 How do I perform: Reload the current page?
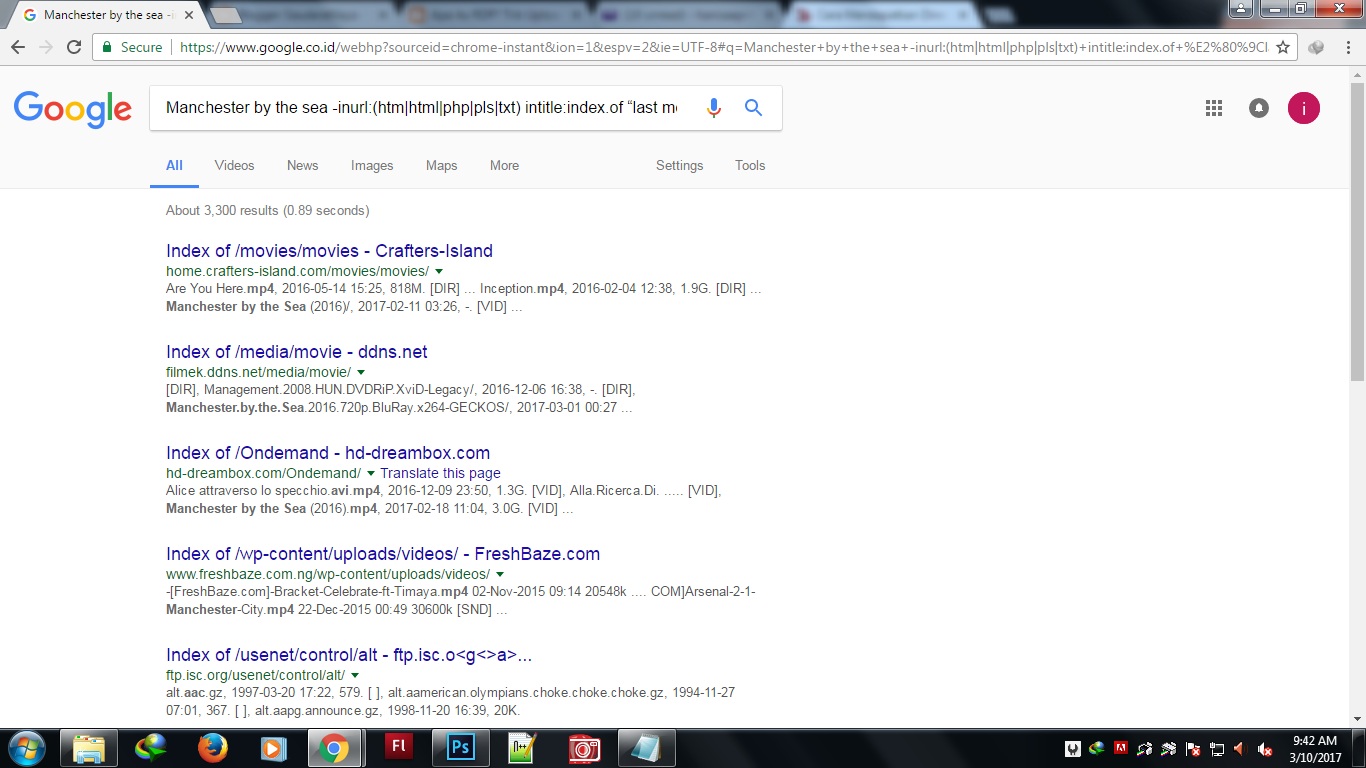pyautogui.click(x=73, y=47)
